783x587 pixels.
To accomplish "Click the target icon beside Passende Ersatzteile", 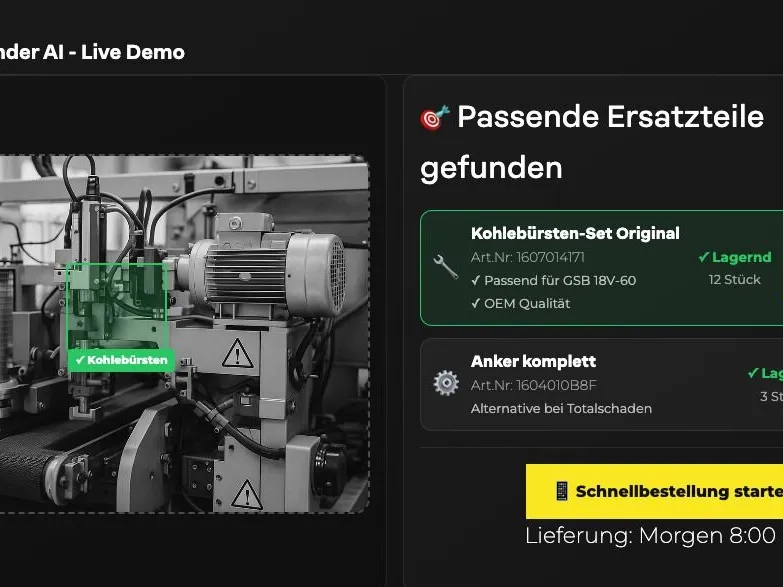I will click(x=434, y=117).
